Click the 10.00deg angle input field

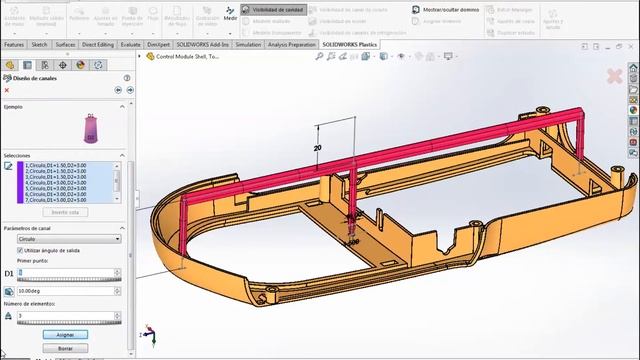[x=66, y=291]
